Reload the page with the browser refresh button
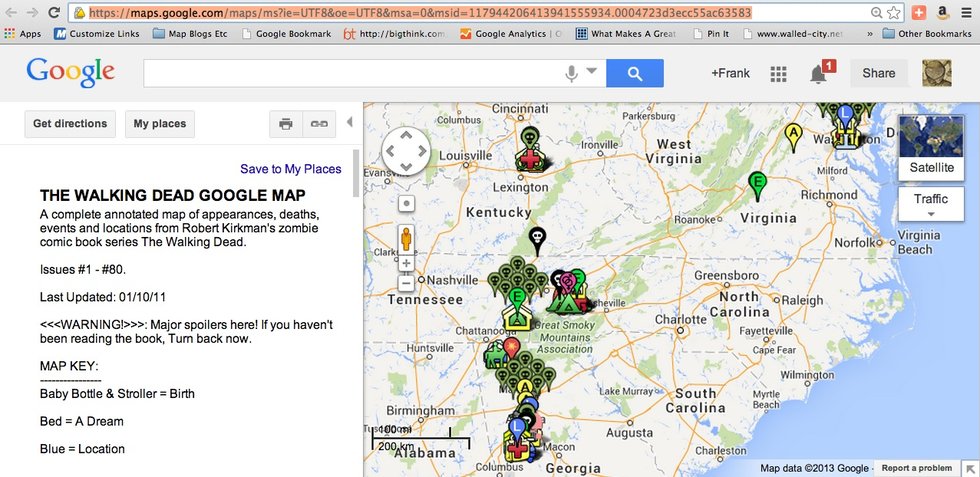The width and height of the screenshot is (980, 477). pyautogui.click(x=54, y=13)
